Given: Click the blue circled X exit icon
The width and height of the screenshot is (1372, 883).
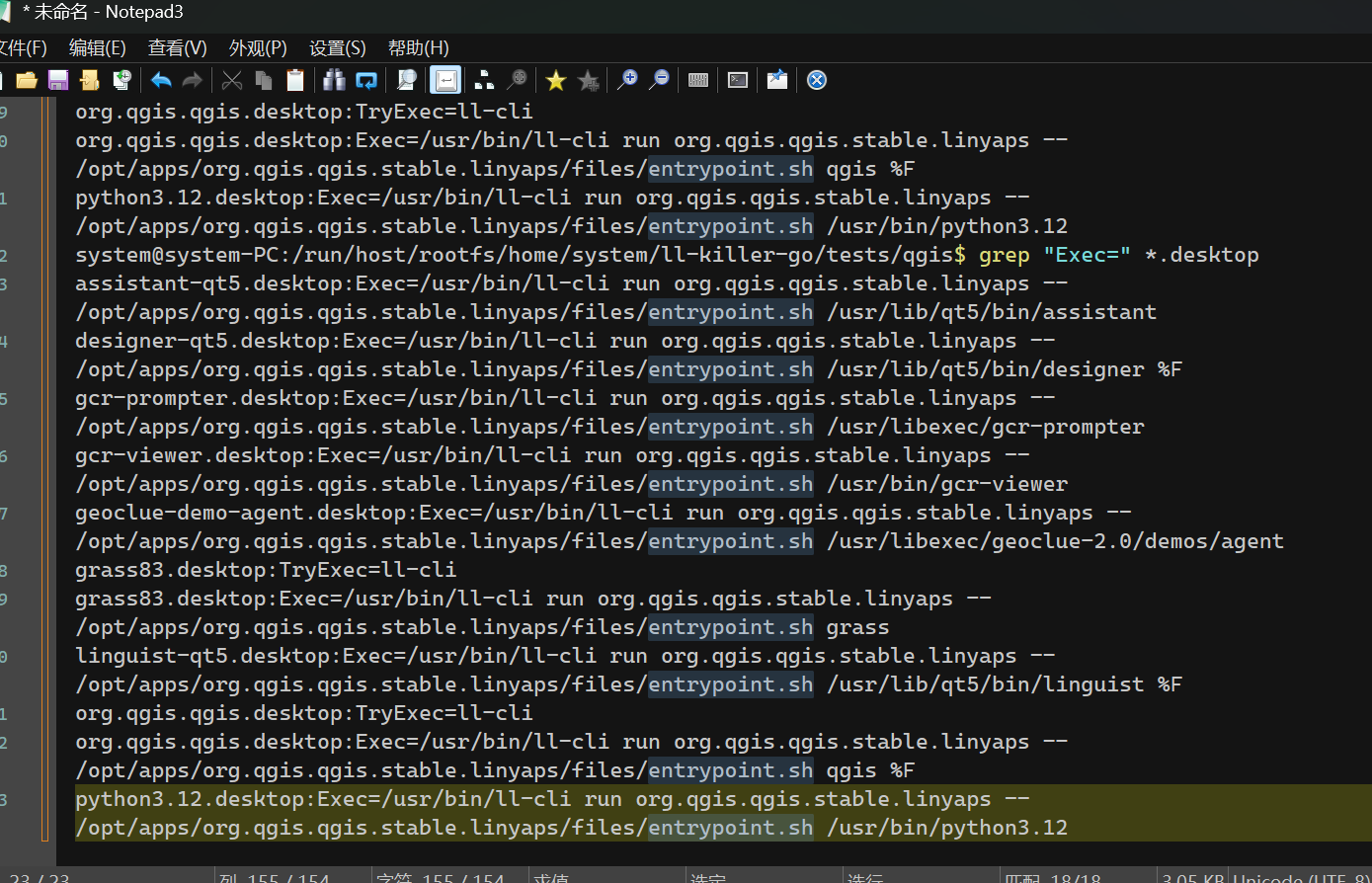Looking at the screenshot, I should click(x=817, y=80).
